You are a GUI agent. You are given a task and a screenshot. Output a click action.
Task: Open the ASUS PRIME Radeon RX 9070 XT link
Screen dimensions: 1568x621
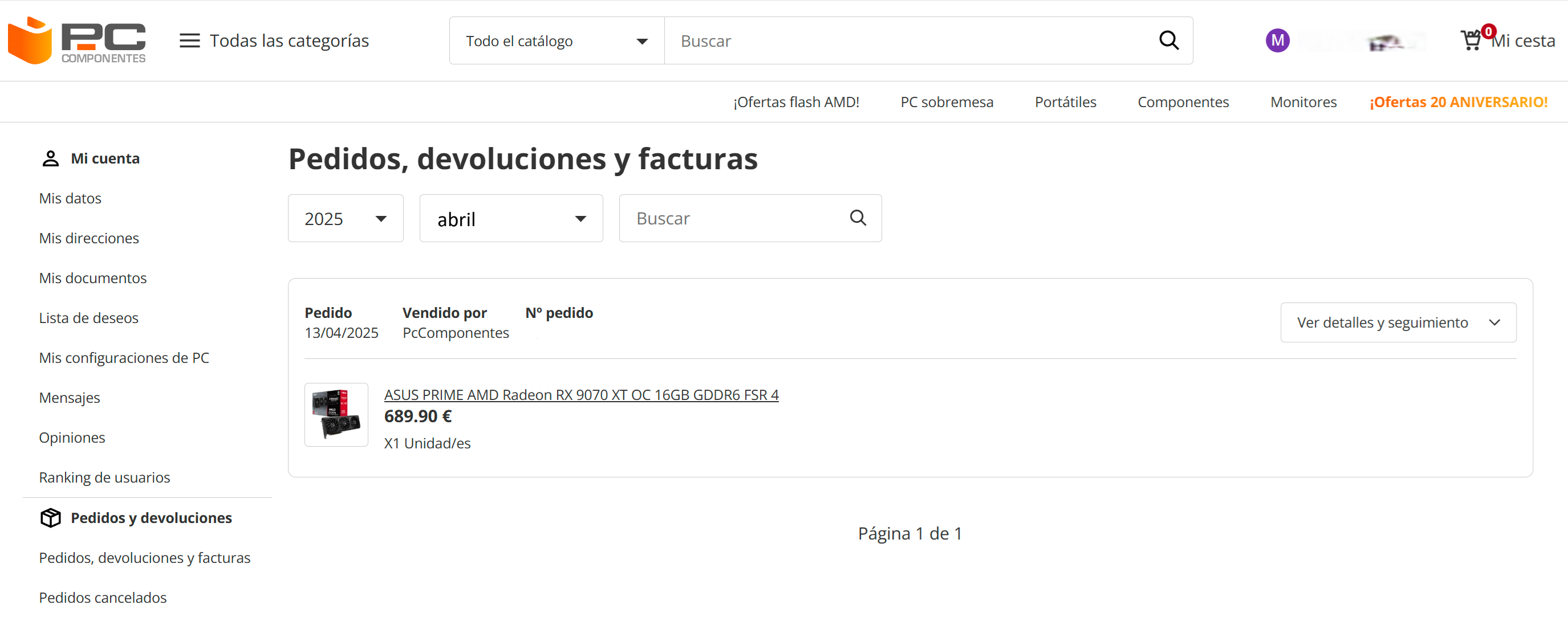coord(580,395)
